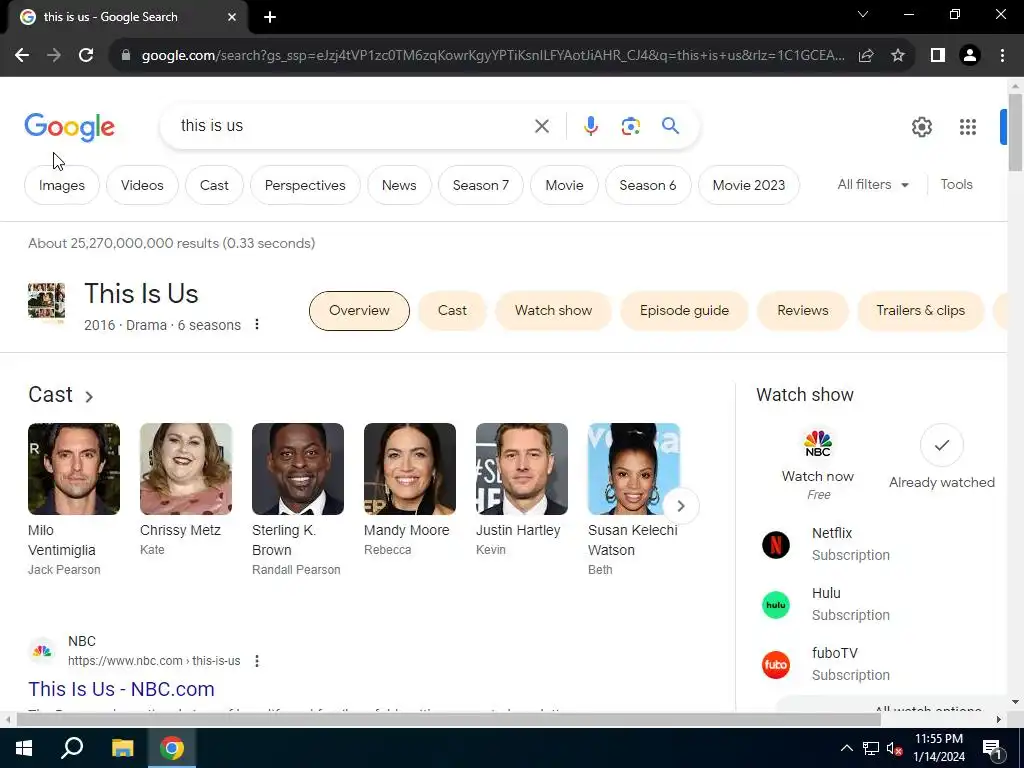Open Justin Hartley's cast card
1024x768 pixels.
point(522,490)
